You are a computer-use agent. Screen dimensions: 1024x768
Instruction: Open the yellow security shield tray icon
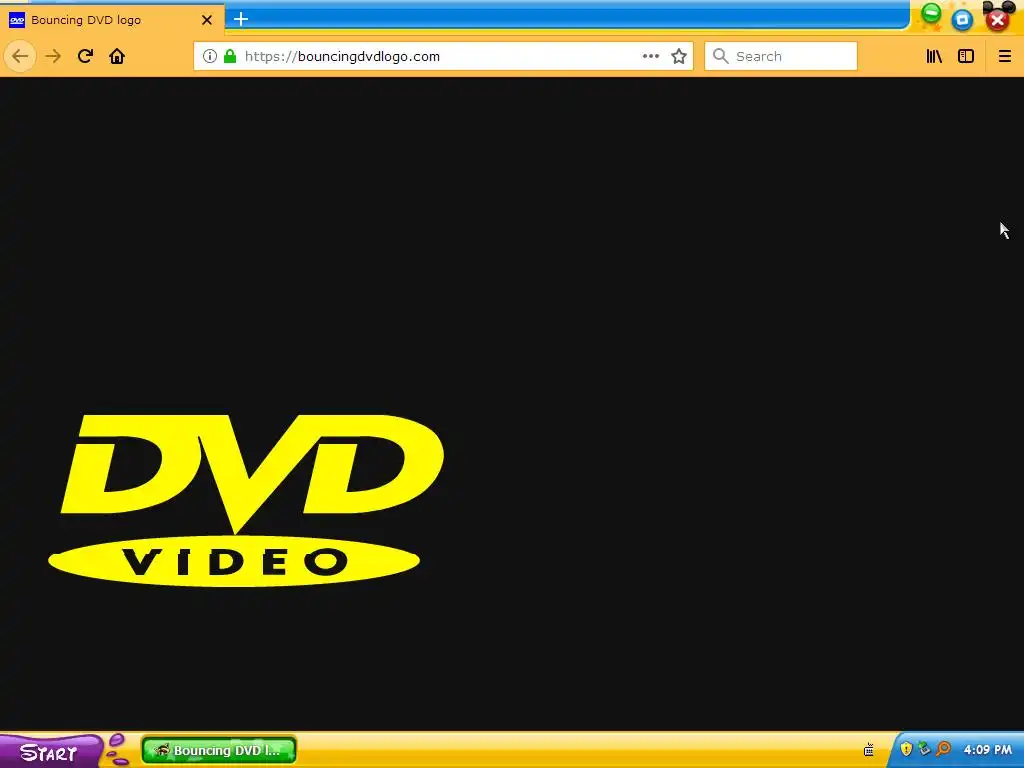pos(906,749)
